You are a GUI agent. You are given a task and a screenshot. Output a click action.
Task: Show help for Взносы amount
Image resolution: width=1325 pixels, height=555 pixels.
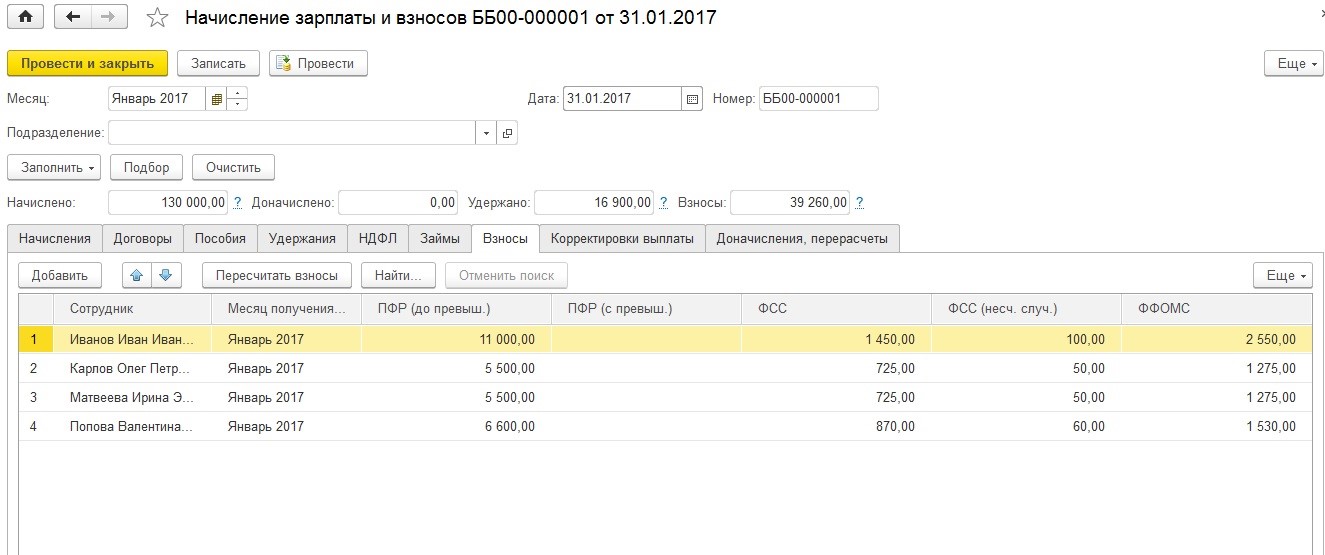click(860, 203)
